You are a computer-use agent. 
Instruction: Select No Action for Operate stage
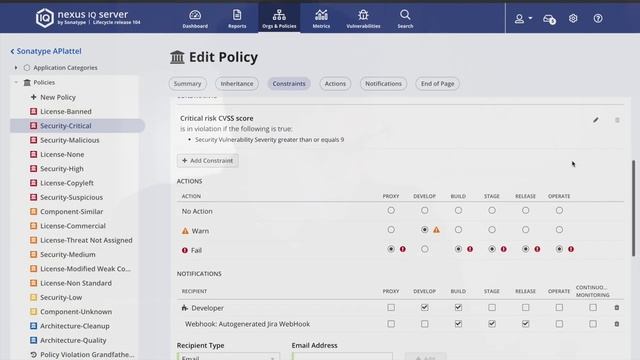559,210
